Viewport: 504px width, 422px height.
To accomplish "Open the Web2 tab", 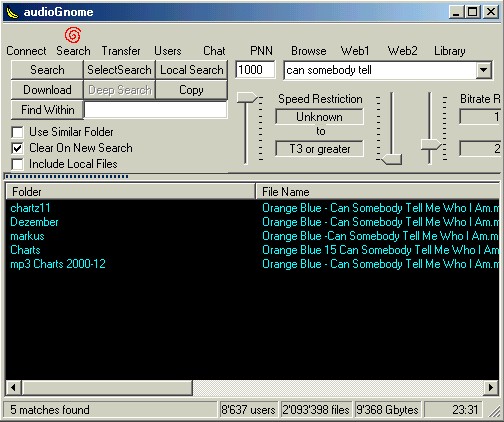I will 402,51.
